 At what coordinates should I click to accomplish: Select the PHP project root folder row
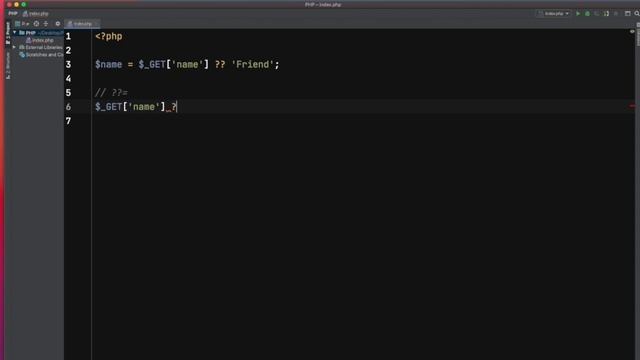coord(38,33)
